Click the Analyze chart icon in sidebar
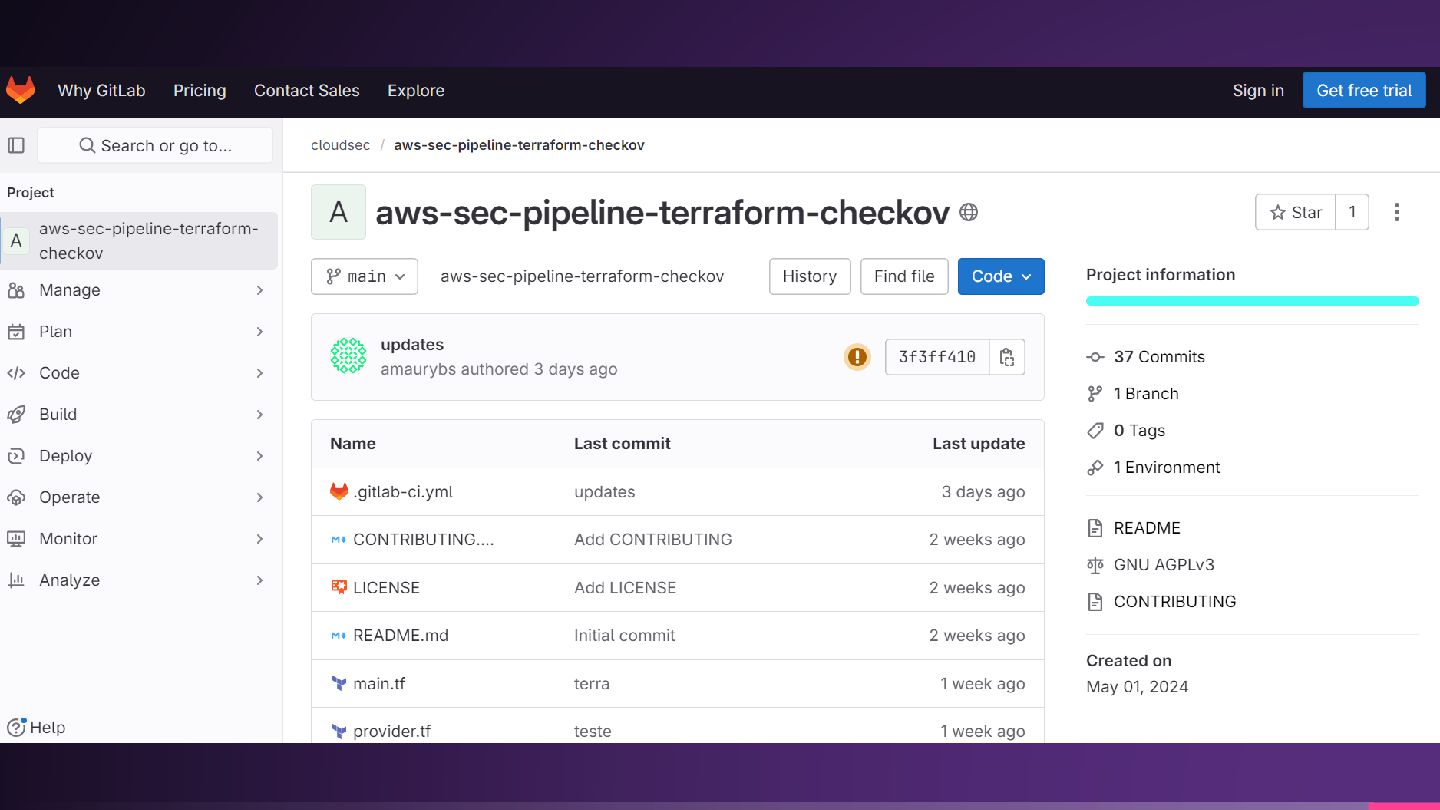Image resolution: width=1440 pixels, height=810 pixels. [x=16, y=580]
